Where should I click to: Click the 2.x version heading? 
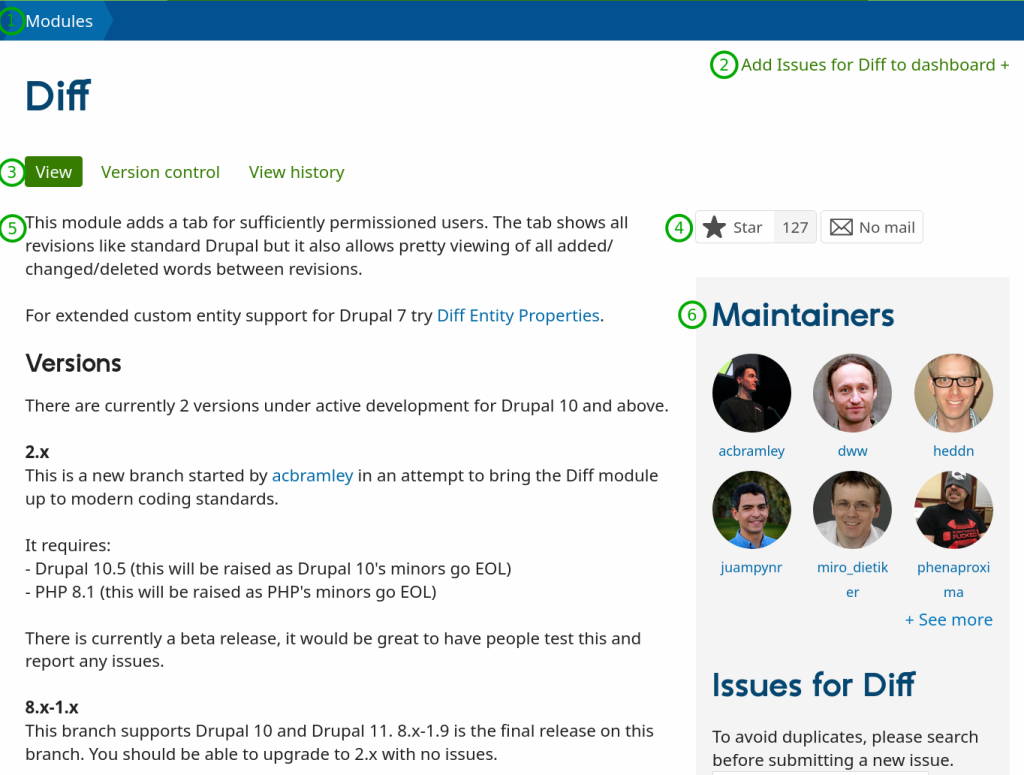pos(37,452)
